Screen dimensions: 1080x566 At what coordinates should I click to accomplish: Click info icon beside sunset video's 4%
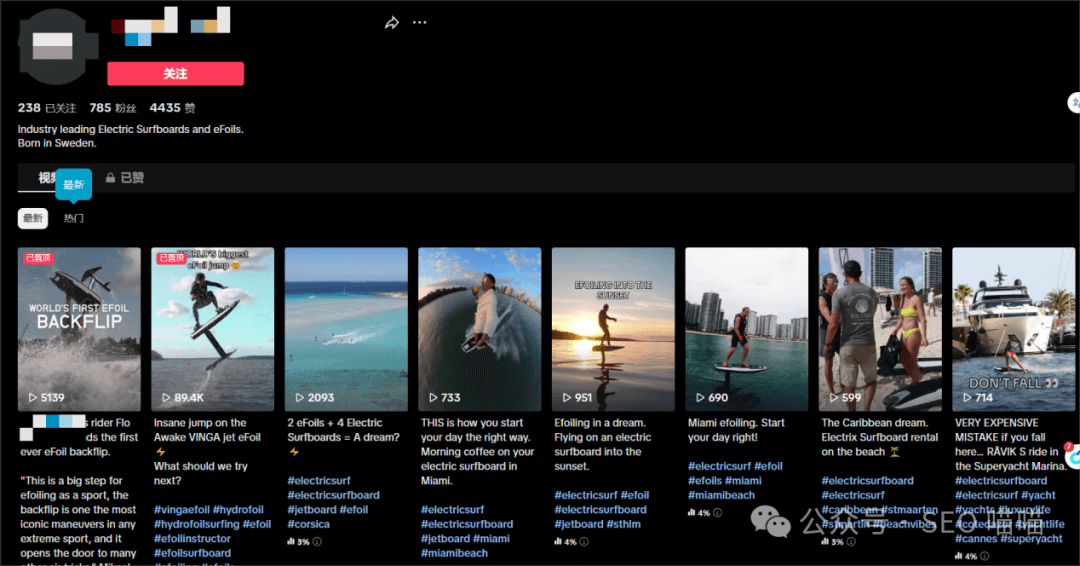(x=584, y=542)
